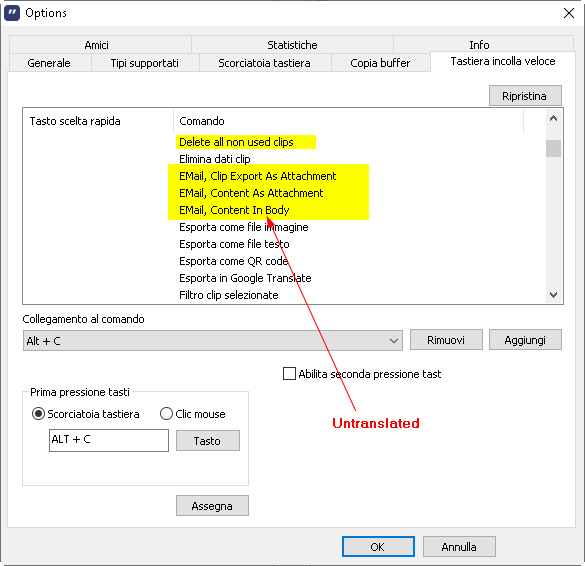Select 'EMail, Clip Export As Attachment' command
This screenshot has width=585, height=566.
257,176
